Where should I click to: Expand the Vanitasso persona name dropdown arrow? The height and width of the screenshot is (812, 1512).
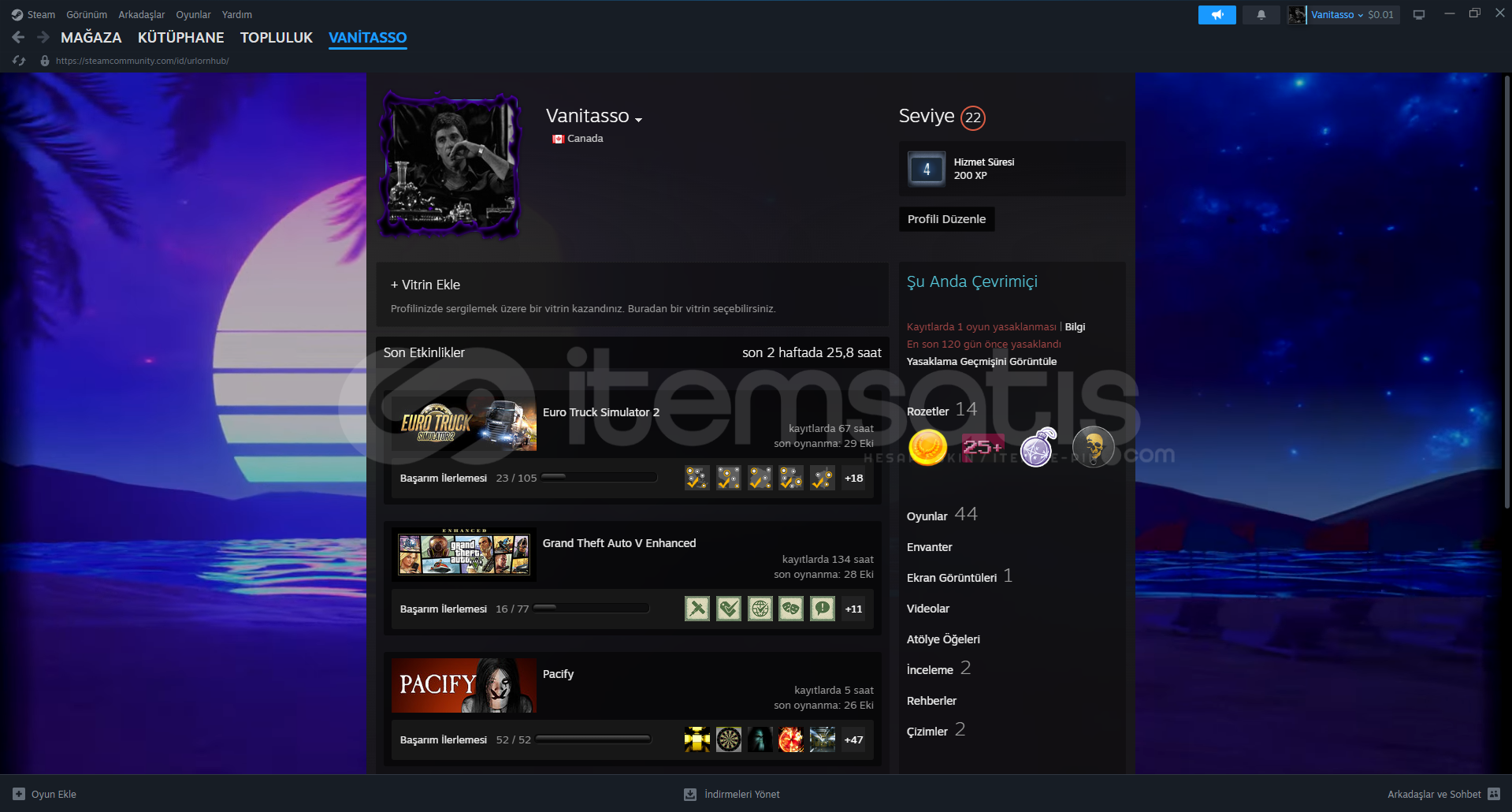click(638, 120)
